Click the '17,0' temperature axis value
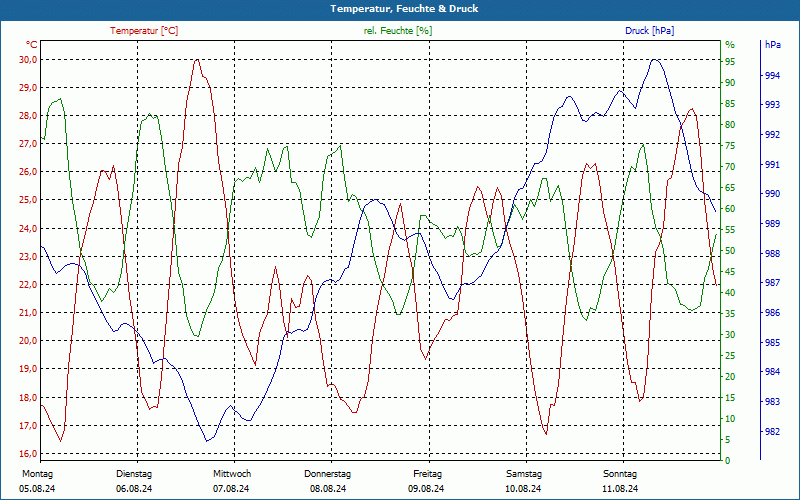 coord(28,426)
